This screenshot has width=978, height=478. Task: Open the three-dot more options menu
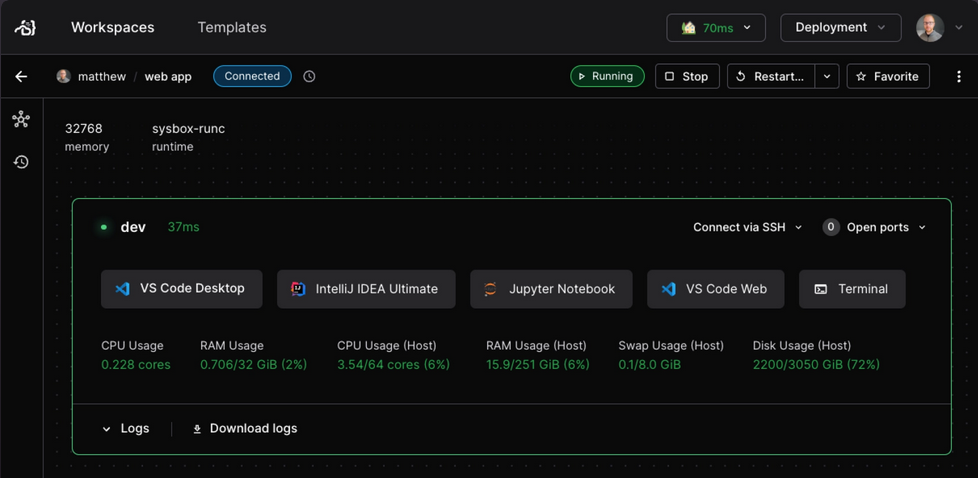pyautogui.click(x=959, y=76)
